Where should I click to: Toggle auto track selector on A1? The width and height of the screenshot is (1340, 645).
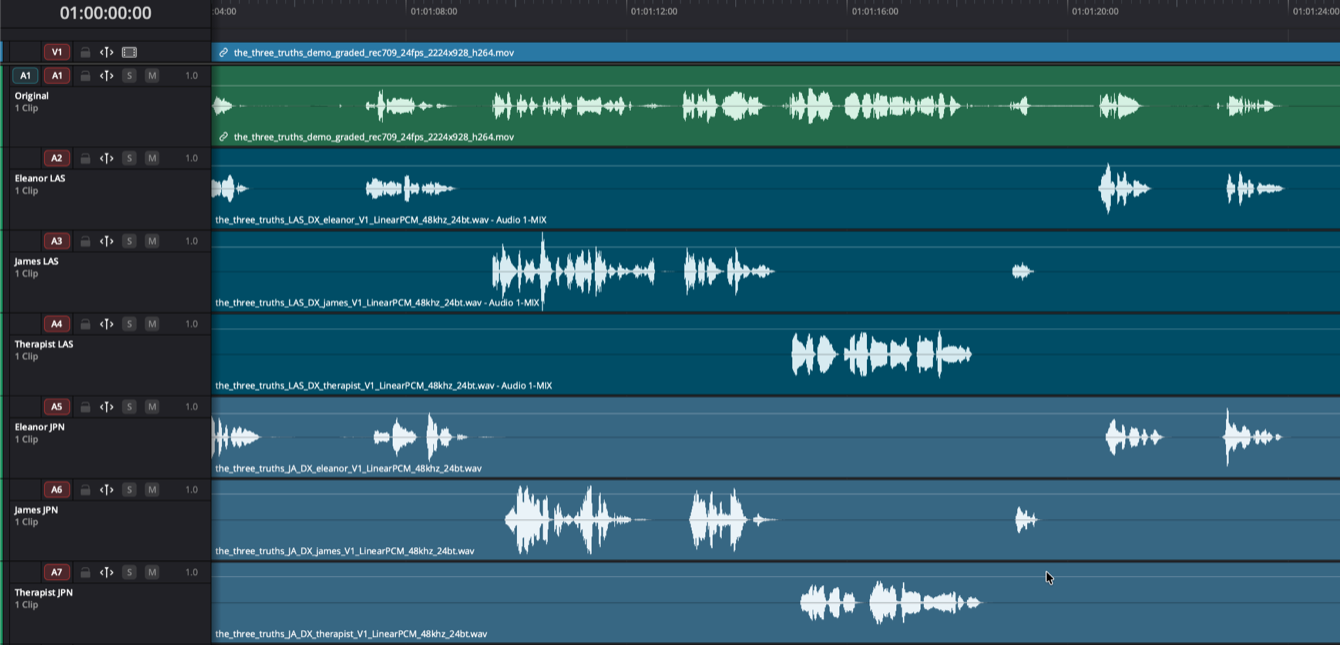[x=106, y=76]
